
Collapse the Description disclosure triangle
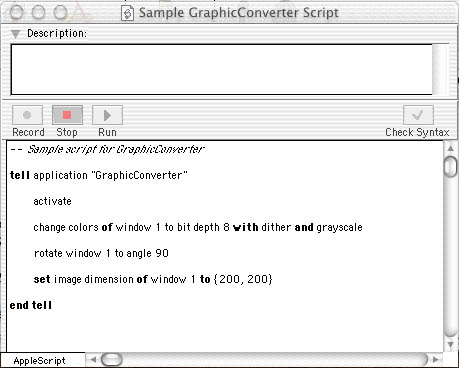coord(15,34)
